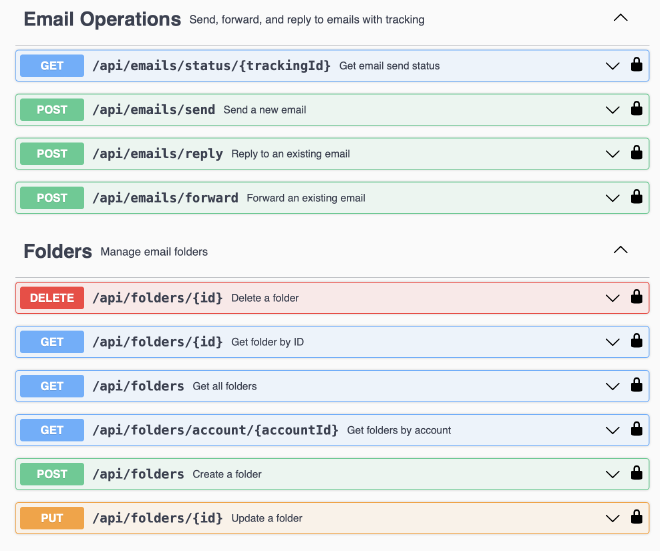The width and height of the screenshot is (660, 551).
Task: Click lock icon on Forward an existing email row
Action: (x=636, y=197)
